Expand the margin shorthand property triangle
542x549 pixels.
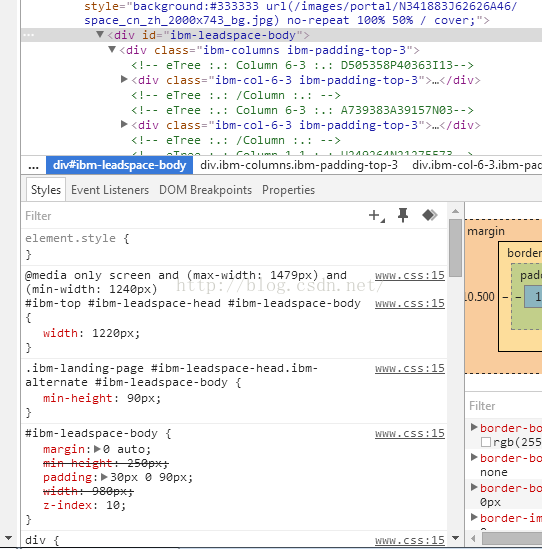(98, 449)
